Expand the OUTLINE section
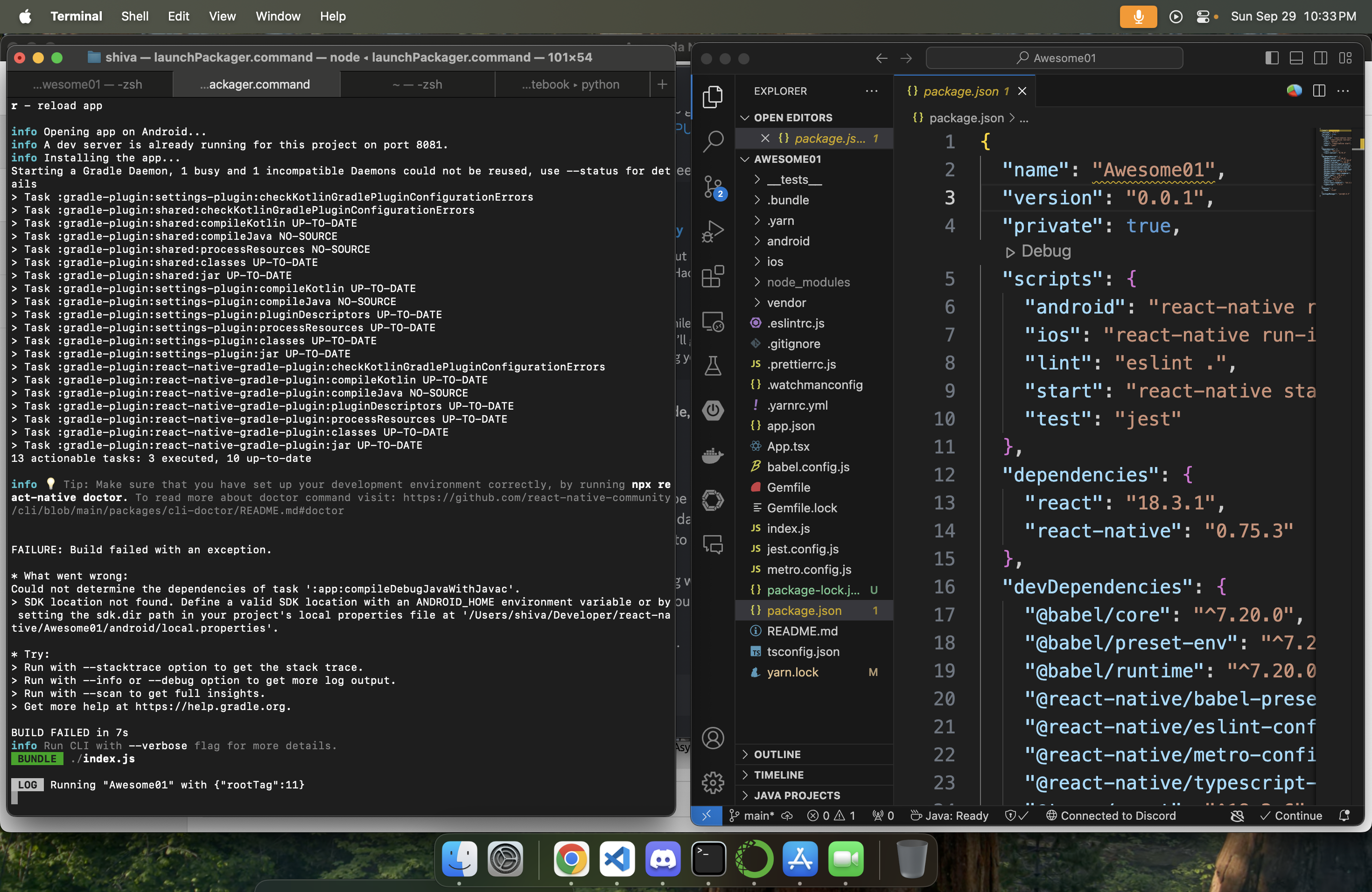The height and width of the screenshot is (892, 1372). coord(814,754)
